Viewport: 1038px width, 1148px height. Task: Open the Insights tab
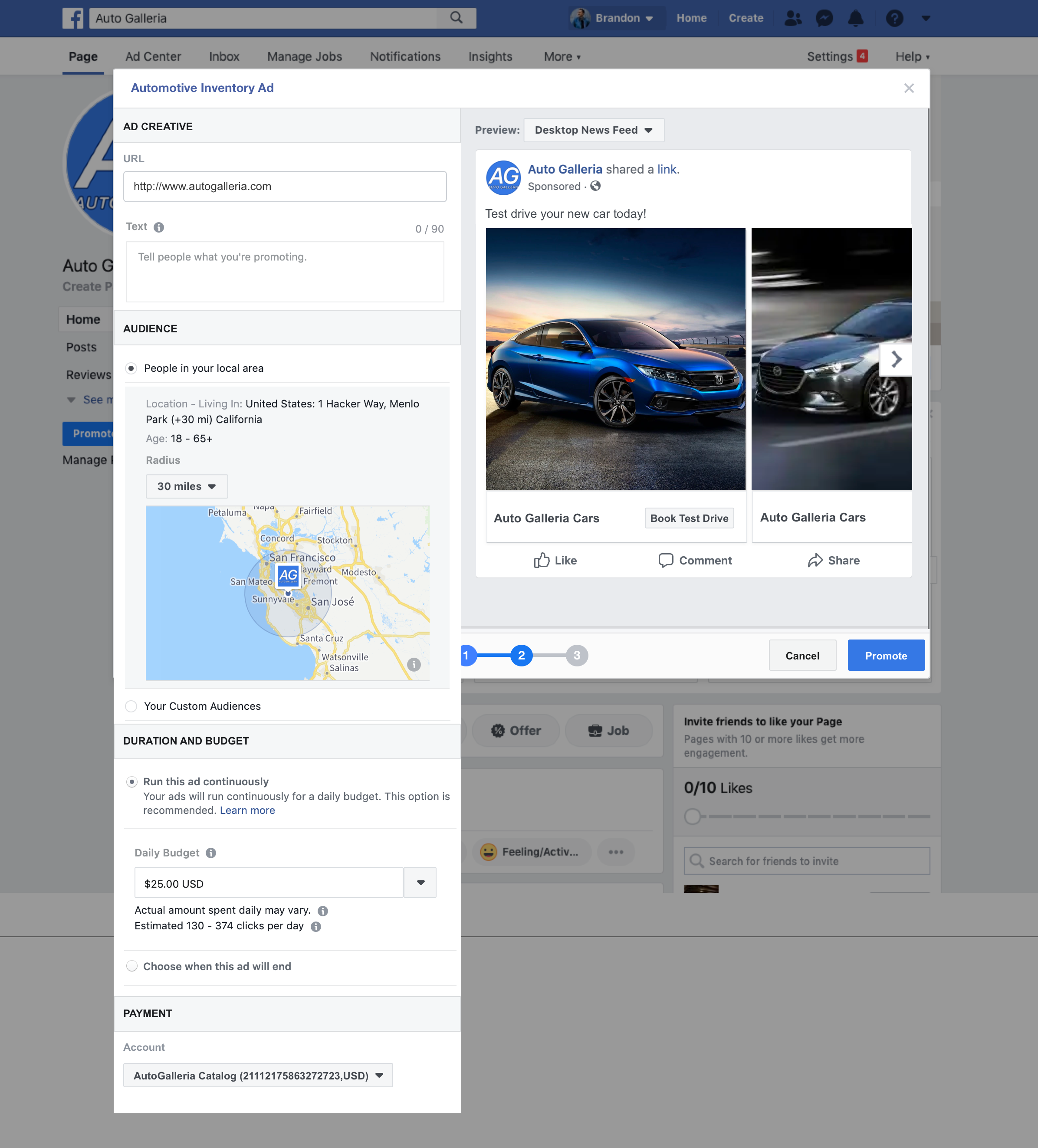[x=490, y=56]
